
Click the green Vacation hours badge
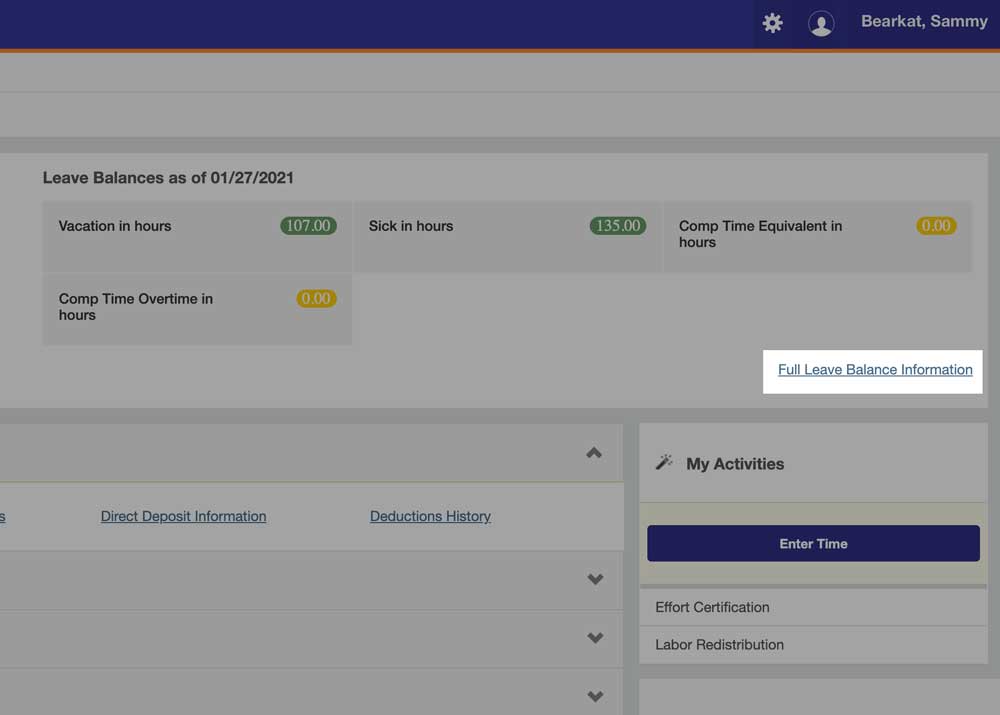tap(308, 225)
